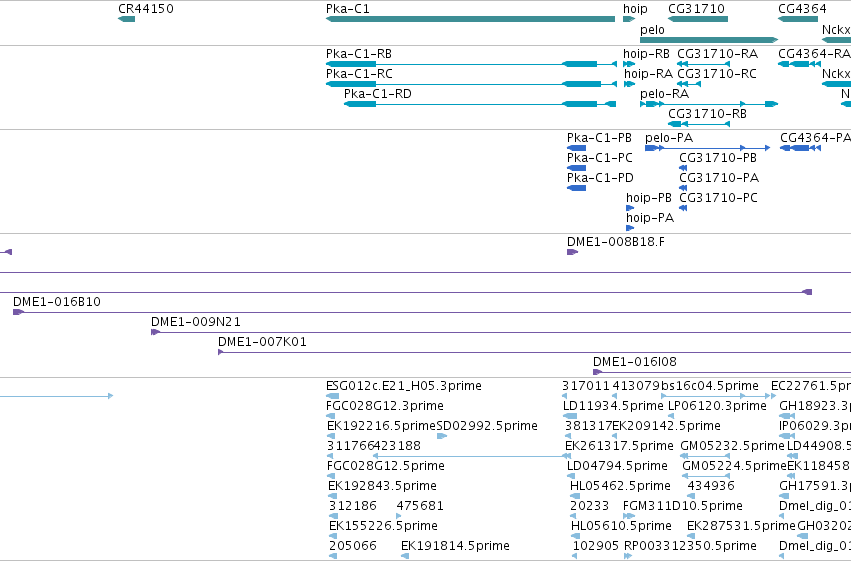Viewport: 851px width, 561px height.
Task: Open the Pka-C1-RB transcript label
Action: click(x=359, y=54)
